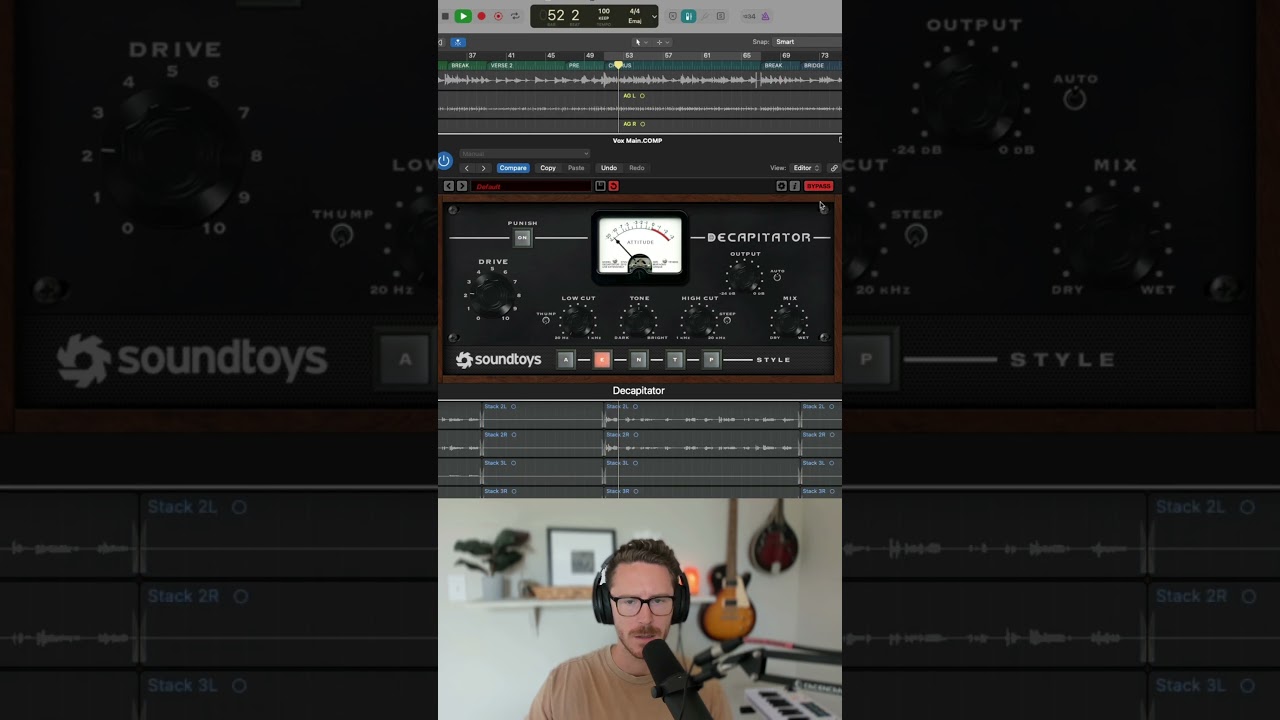Click the blue catch playhead button
This screenshot has width=1280, height=720.
(458, 42)
